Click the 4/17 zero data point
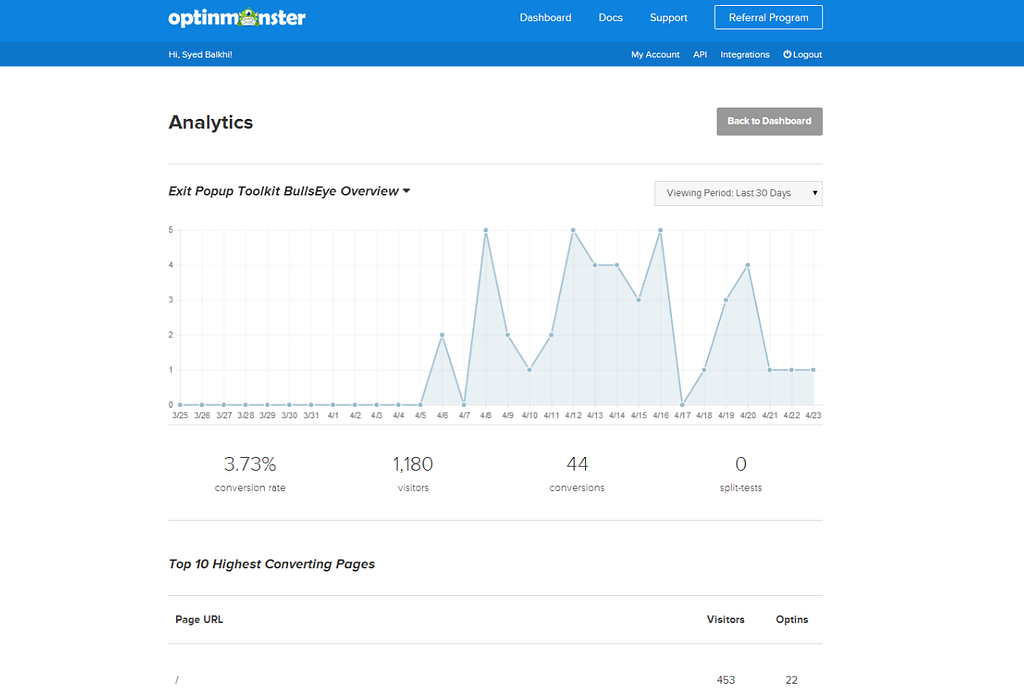 point(682,405)
